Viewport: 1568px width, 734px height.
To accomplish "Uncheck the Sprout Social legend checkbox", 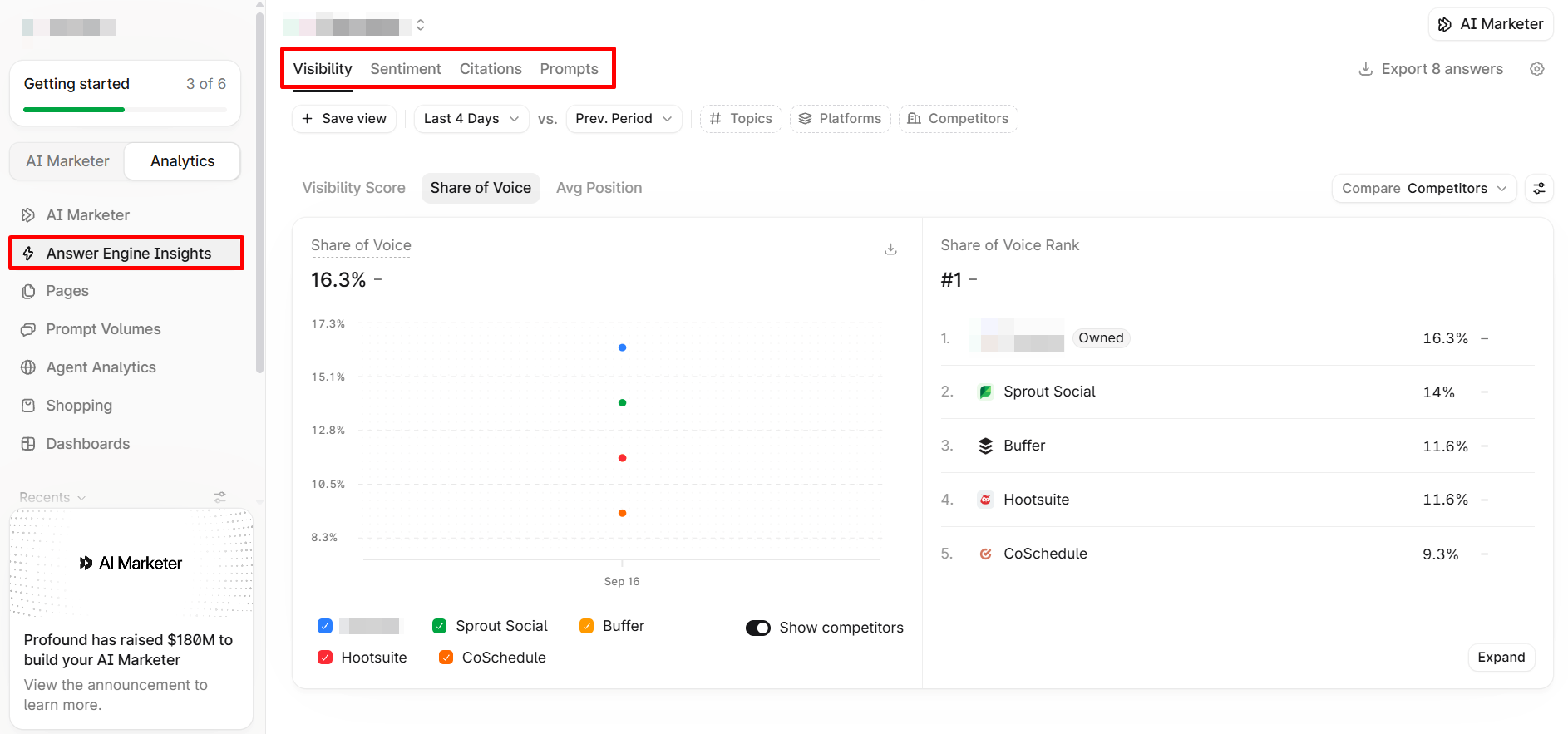I will 440,626.
